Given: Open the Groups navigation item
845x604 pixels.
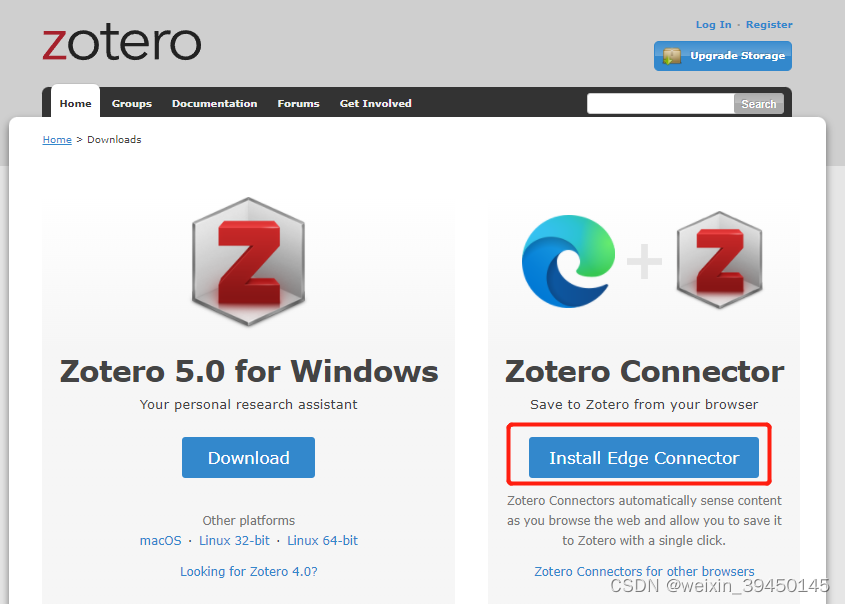Looking at the screenshot, I should point(132,103).
